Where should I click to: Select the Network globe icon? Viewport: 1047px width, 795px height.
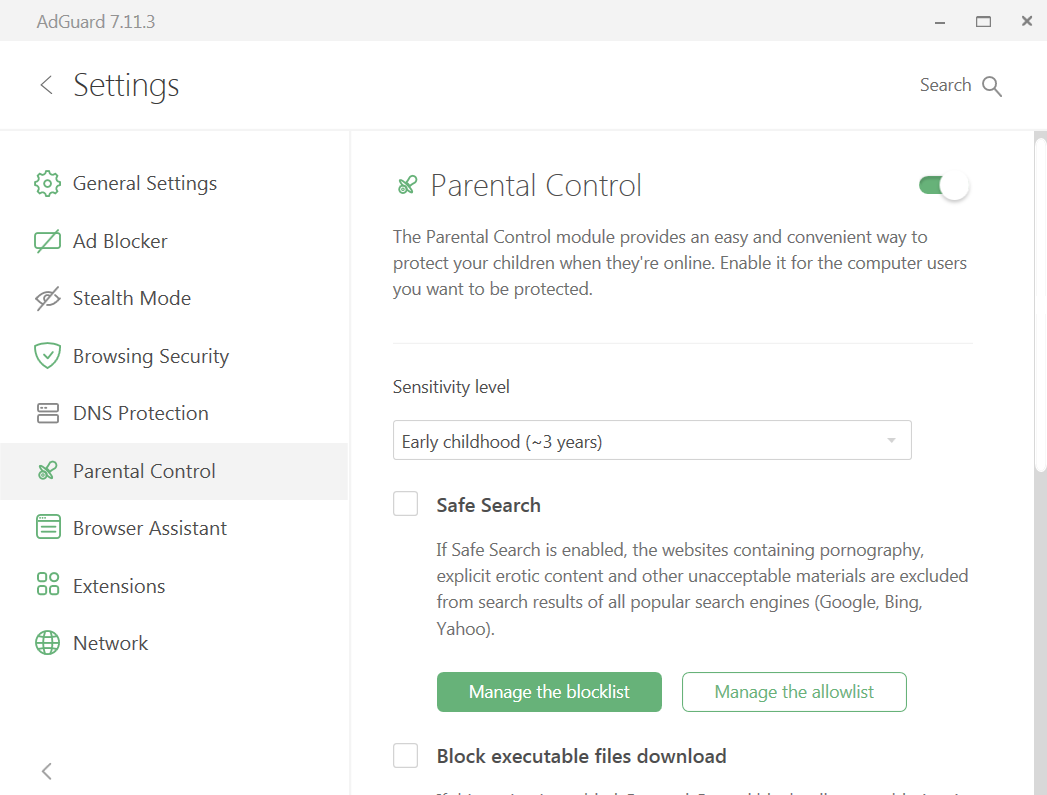click(47, 642)
